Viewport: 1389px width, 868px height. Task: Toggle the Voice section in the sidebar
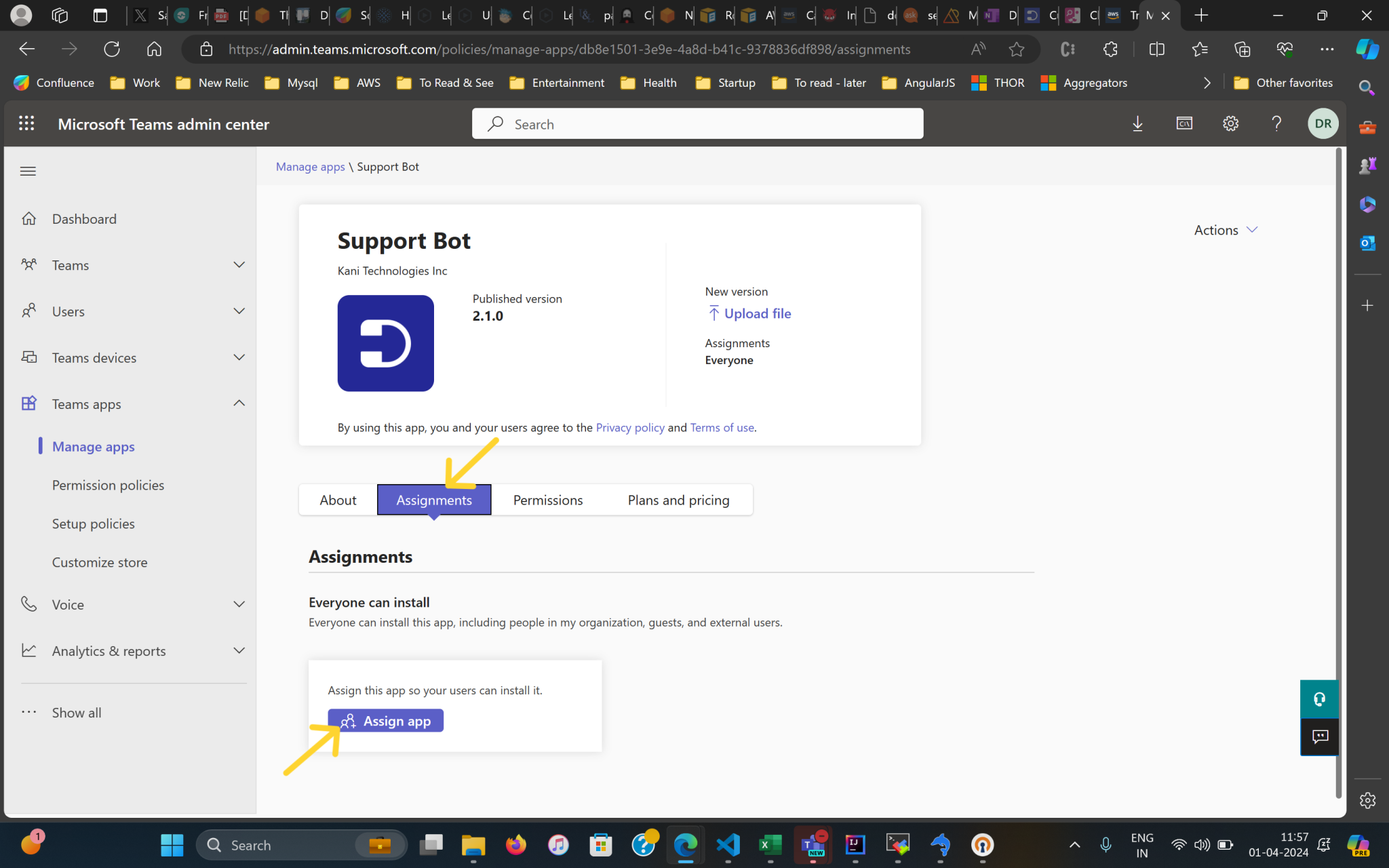tap(239, 604)
